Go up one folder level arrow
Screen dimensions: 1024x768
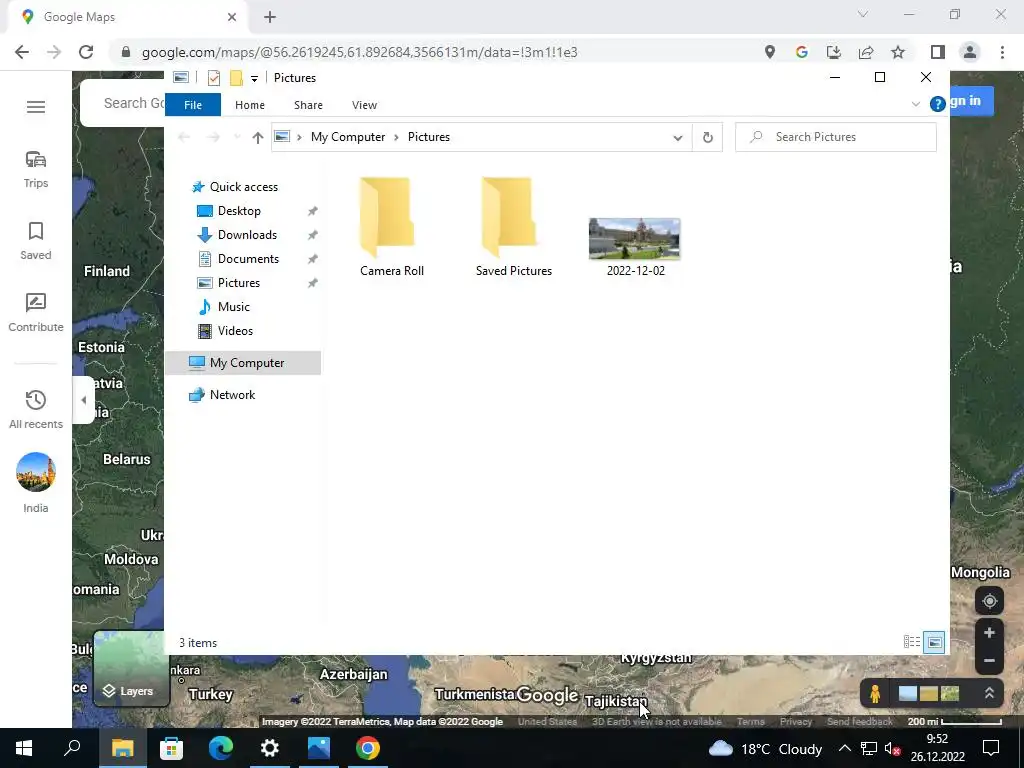[257, 137]
